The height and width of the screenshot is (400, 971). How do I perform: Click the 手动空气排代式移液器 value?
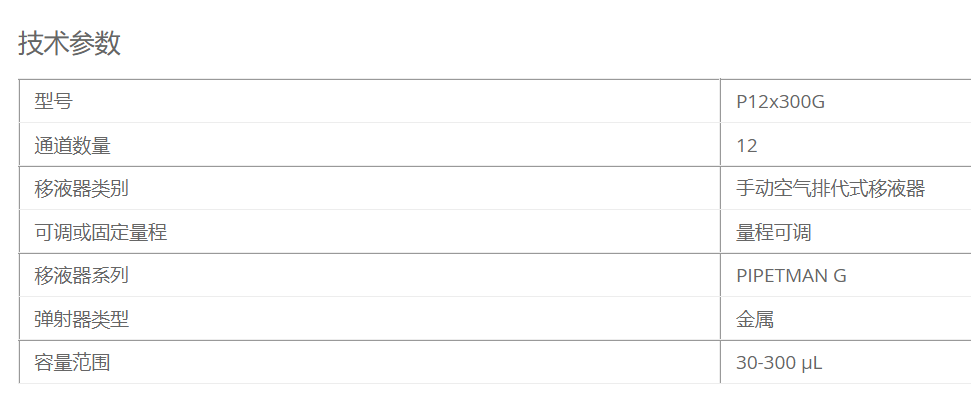[830, 188]
